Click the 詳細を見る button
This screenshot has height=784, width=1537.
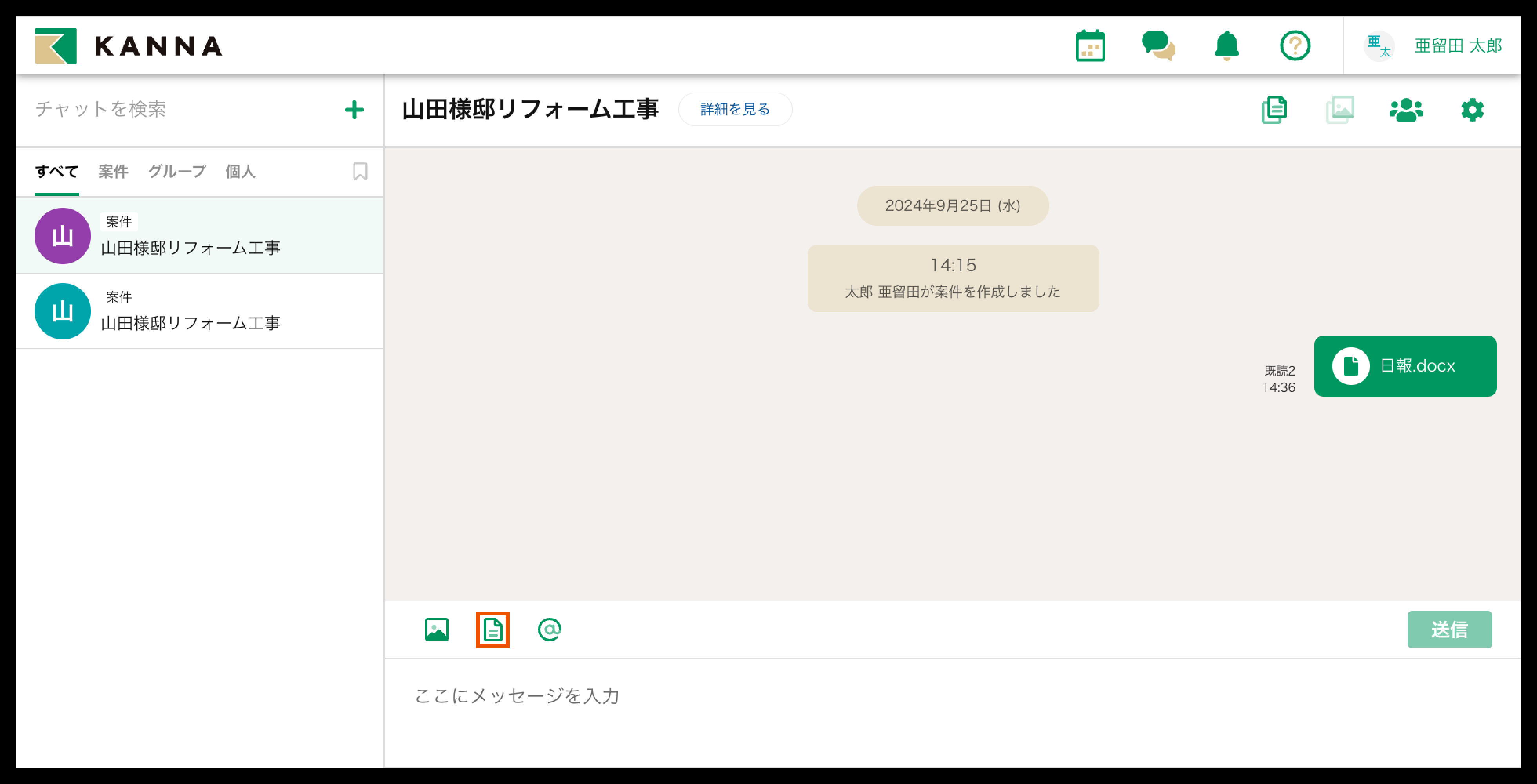click(734, 109)
